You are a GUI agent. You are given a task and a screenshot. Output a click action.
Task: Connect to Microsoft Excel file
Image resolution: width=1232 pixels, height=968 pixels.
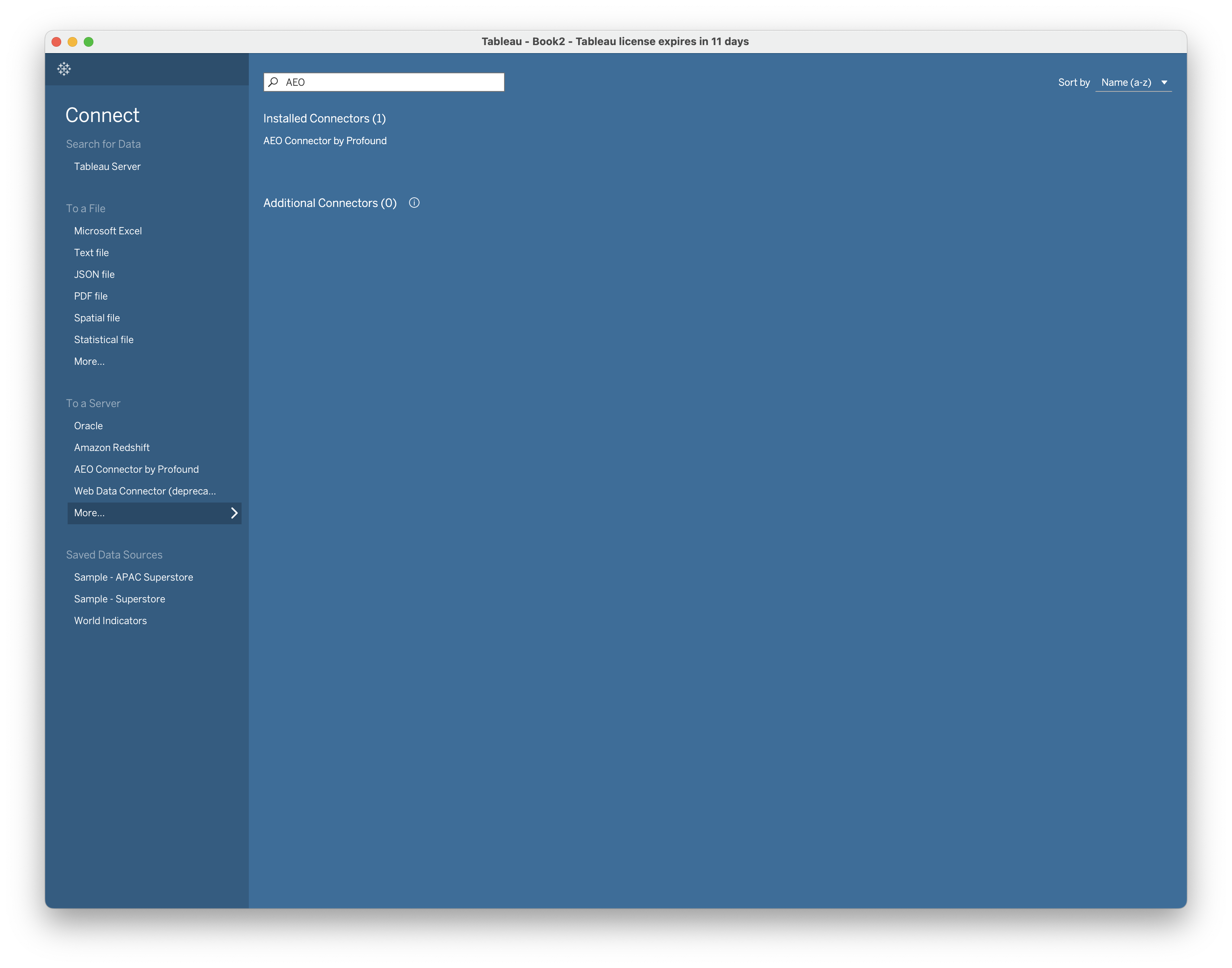(107, 231)
